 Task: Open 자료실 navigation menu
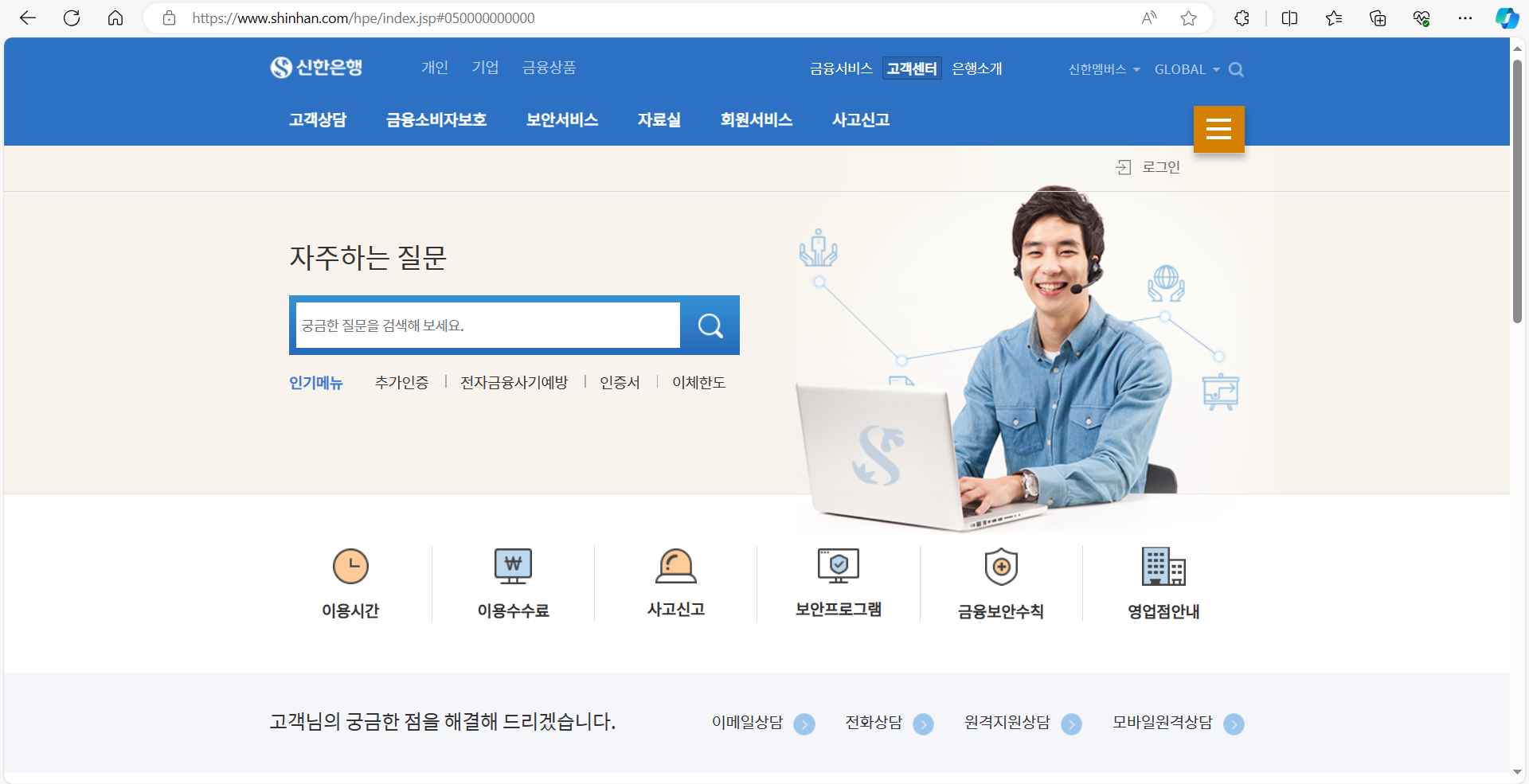(659, 120)
